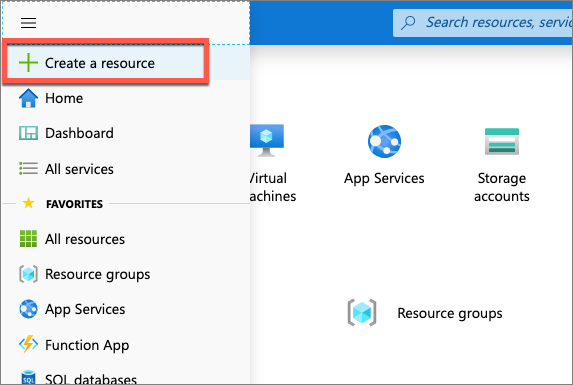Click main App Services globe icon
573x385 pixels.
(x=384, y=141)
